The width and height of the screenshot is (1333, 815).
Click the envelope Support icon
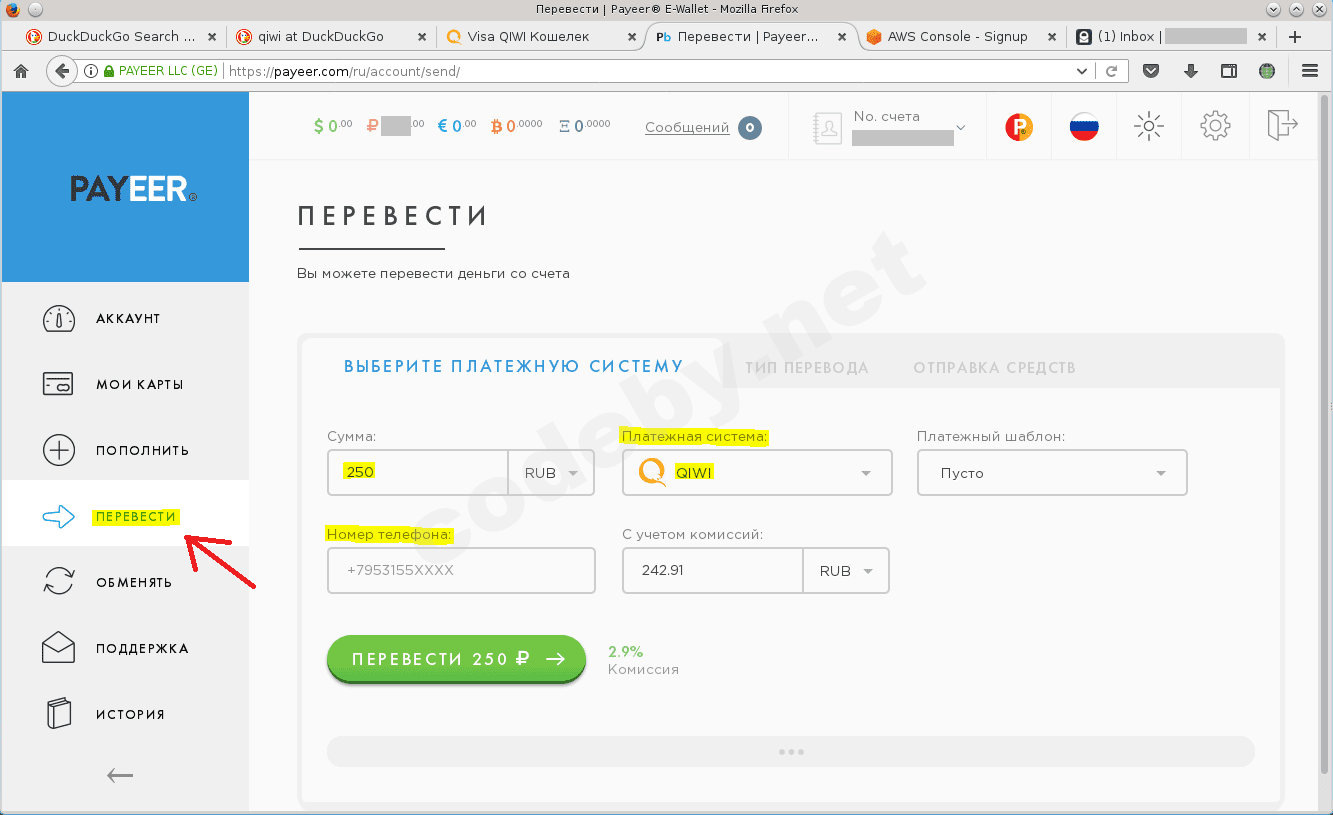pyautogui.click(x=59, y=648)
